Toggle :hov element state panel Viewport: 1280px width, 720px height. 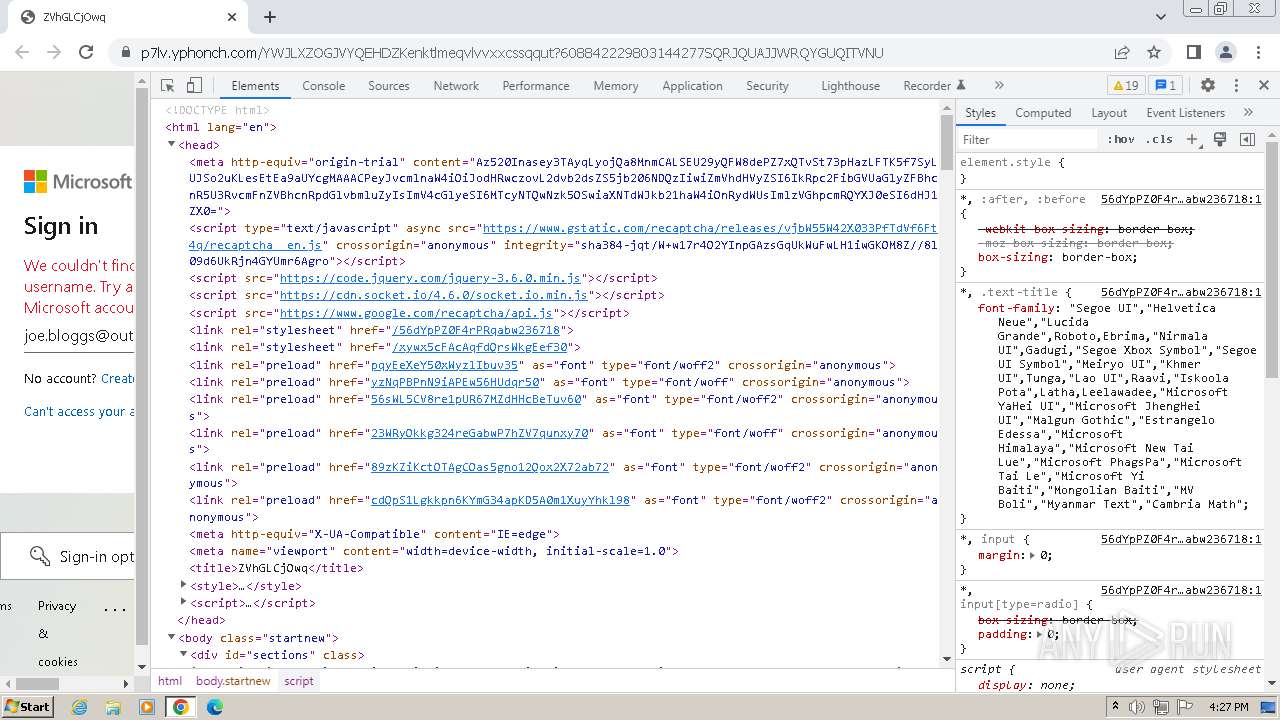tap(1121, 140)
